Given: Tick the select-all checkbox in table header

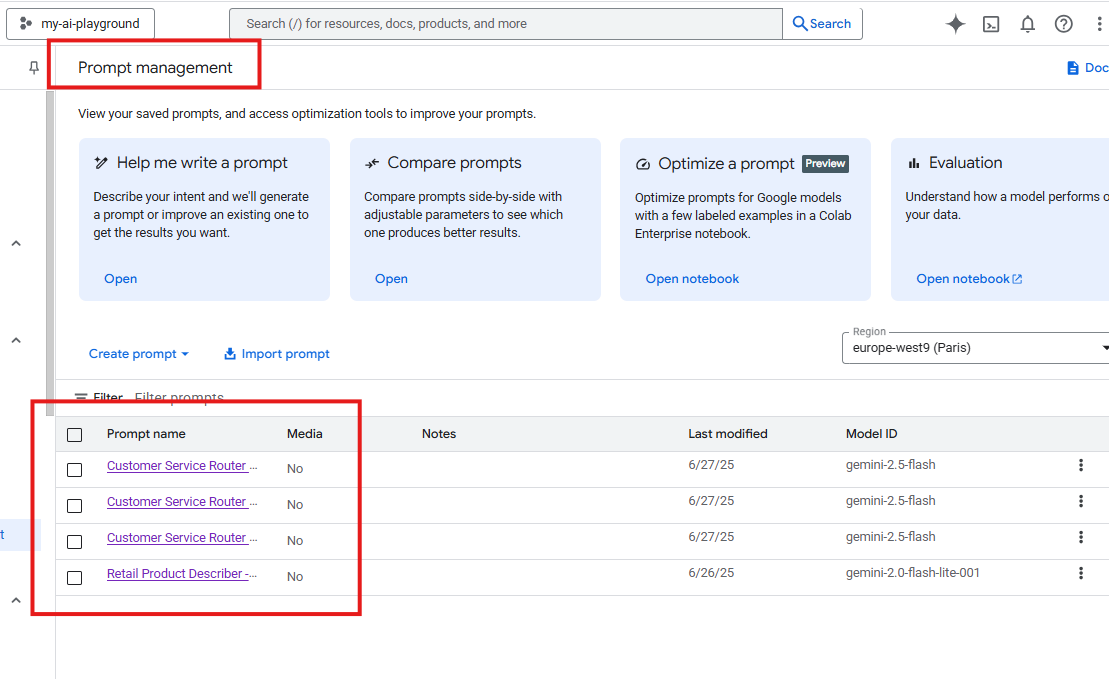Looking at the screenshot, I should pyautogui.click(x=74, y=435).
